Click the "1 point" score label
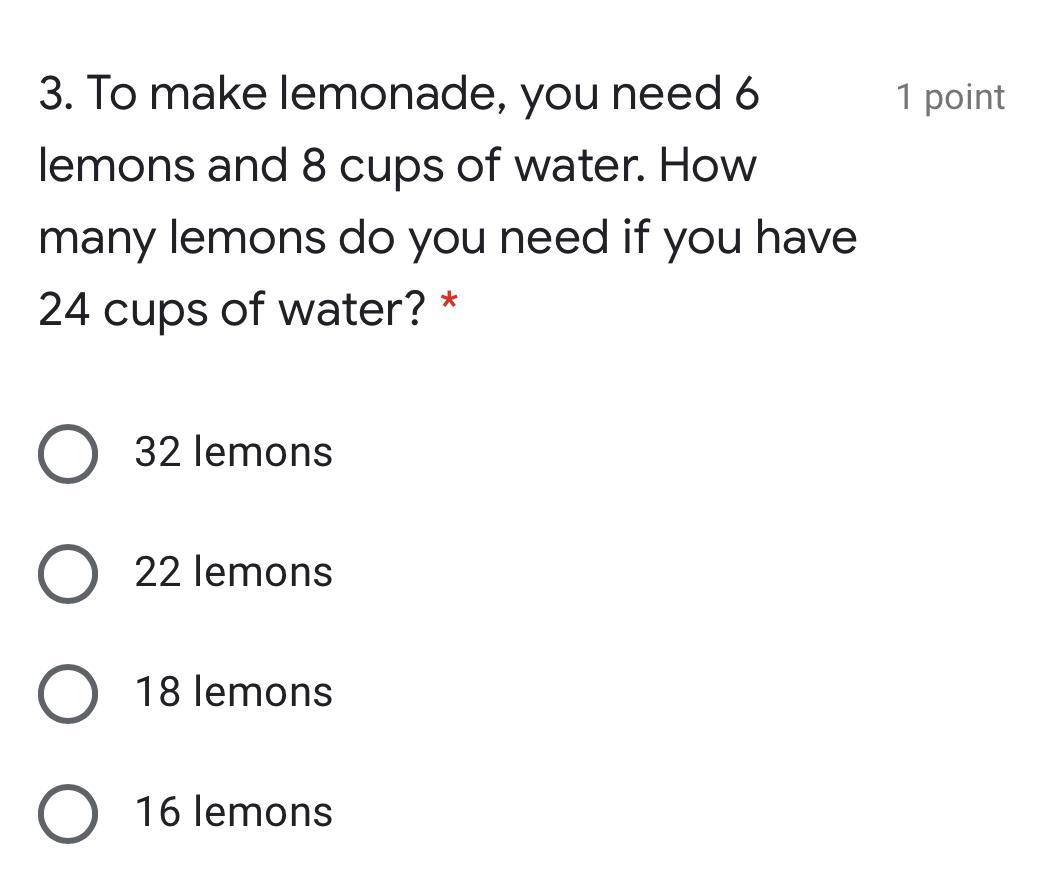Viewport: 1053px width, 896px height. tap(949, 97)
